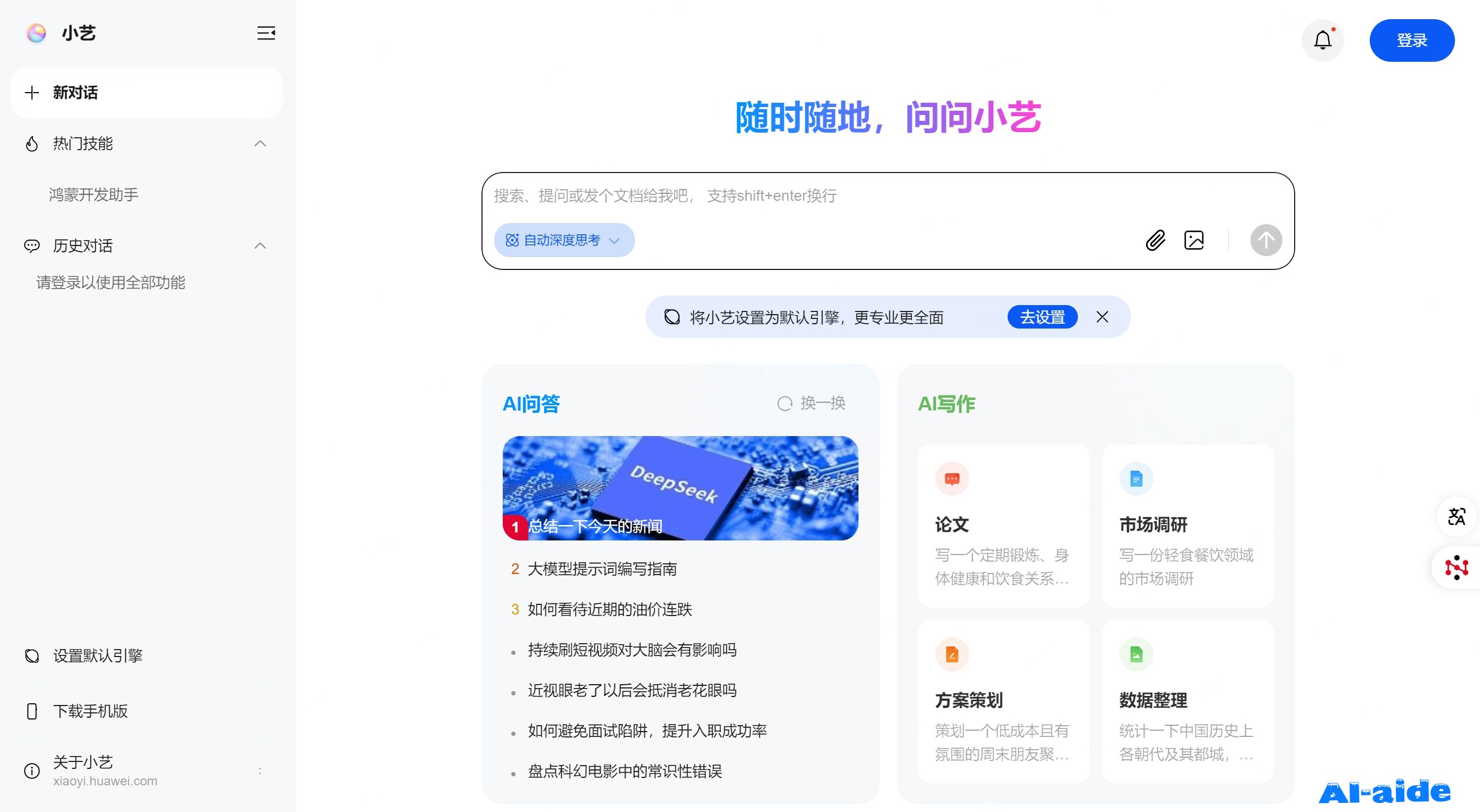Send the message with the up-arrow button
Viewport: 1480px width, 812px height.
pos(1266,240)
